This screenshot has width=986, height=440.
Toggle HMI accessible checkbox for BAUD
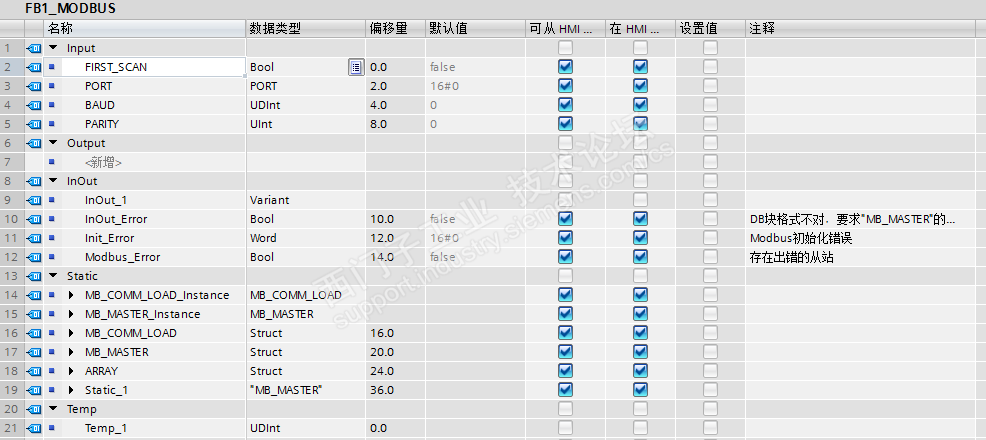coord(565,104)
